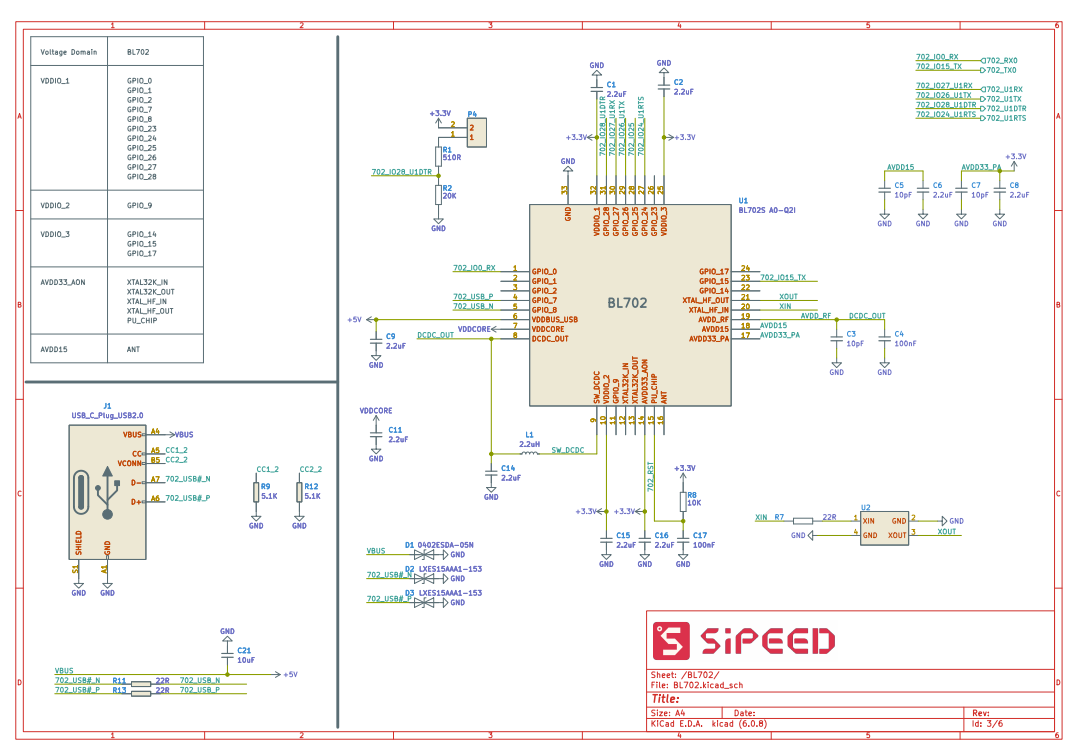The width and height of the screenshot is (1073, 748).
Task: Click 'File: BL702.kicad_sch' in the title block
Action: click(x=697, y=685)
